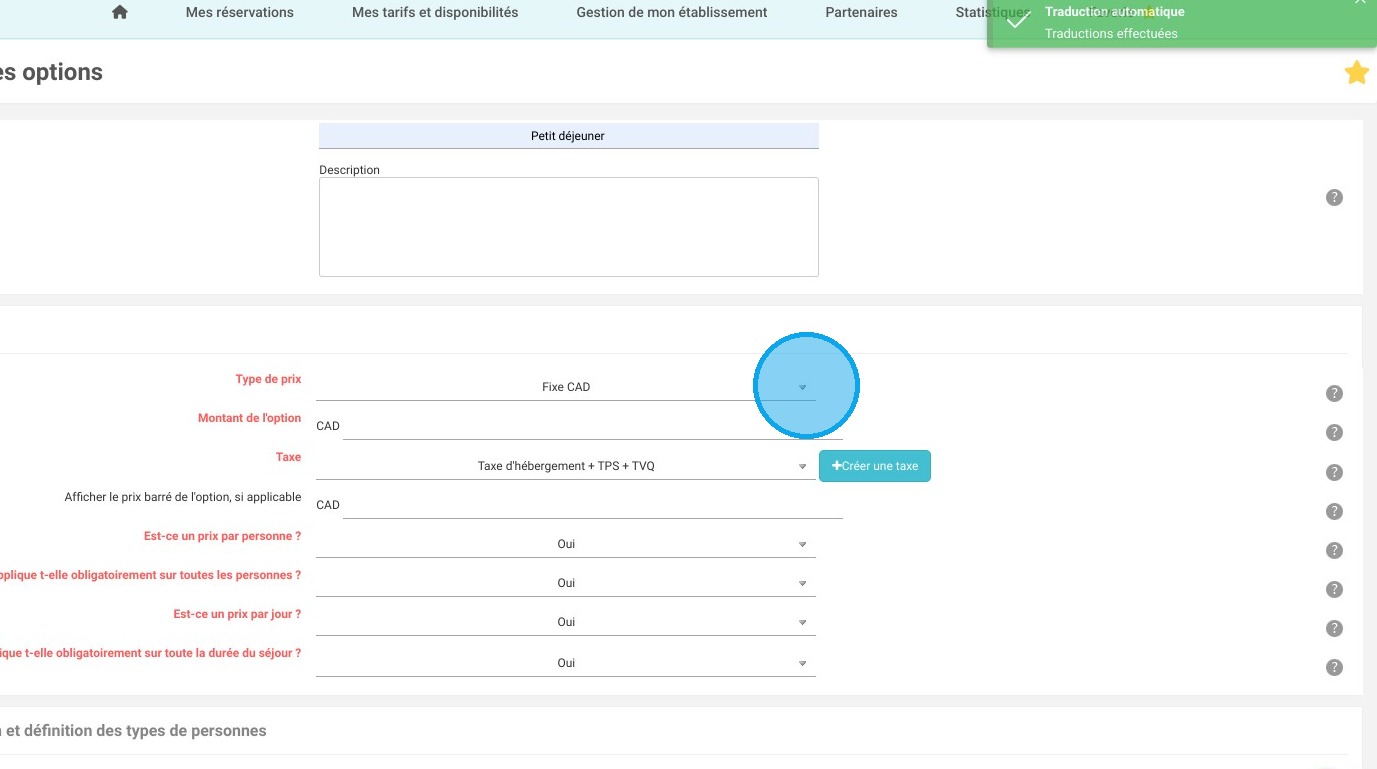
Task: Open dropdown for 'toute la durée du séjour'
Action: click(x=566, y=663)
